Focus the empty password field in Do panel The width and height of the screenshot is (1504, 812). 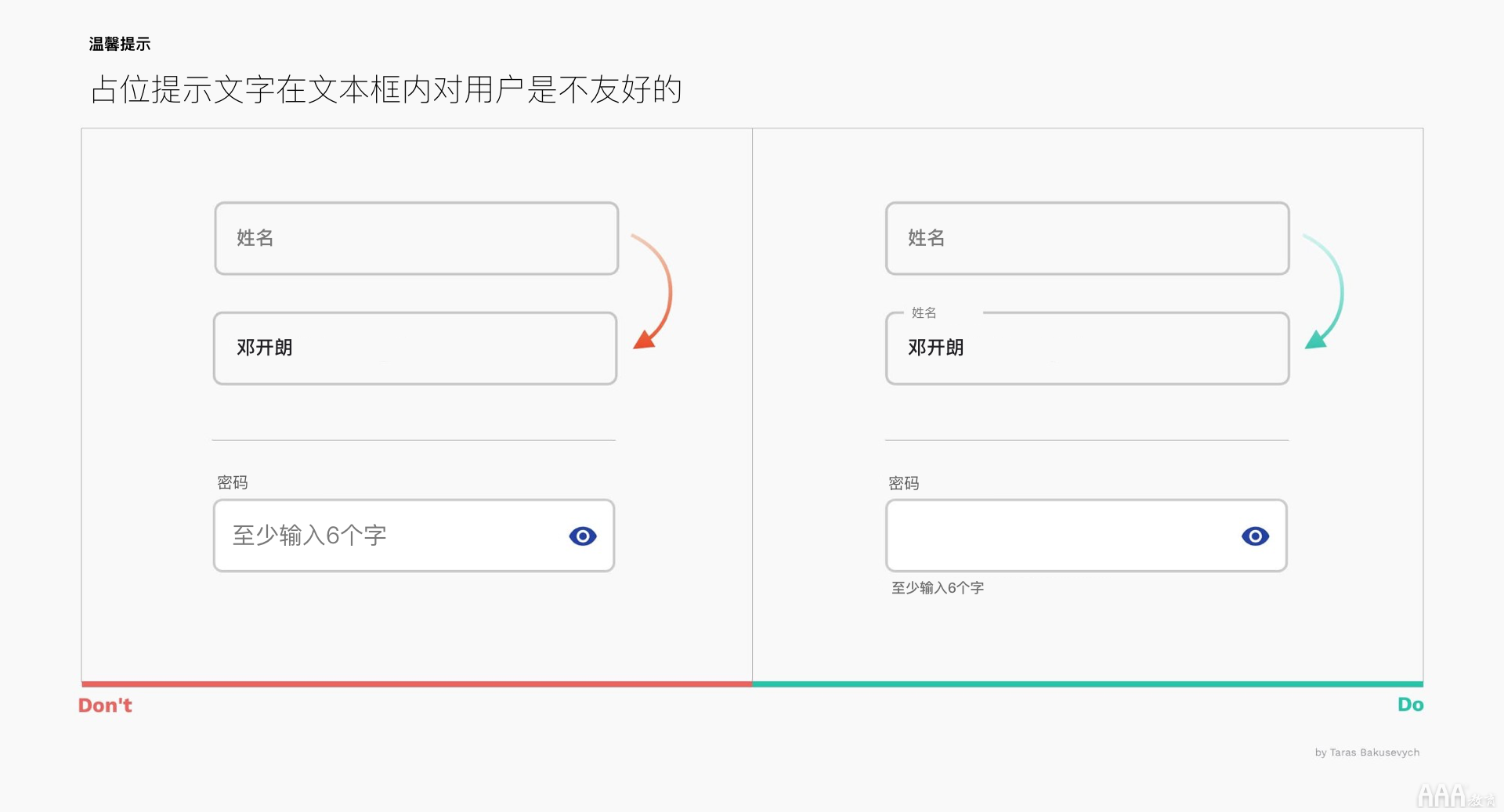pyautogui.click(x=1086, y=536)
